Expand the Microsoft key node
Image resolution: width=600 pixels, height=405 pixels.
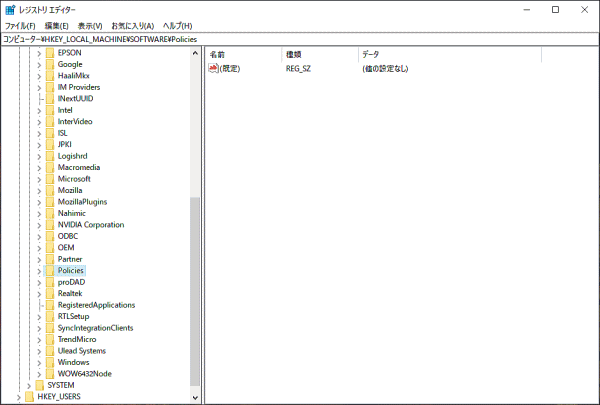[39, 179]
